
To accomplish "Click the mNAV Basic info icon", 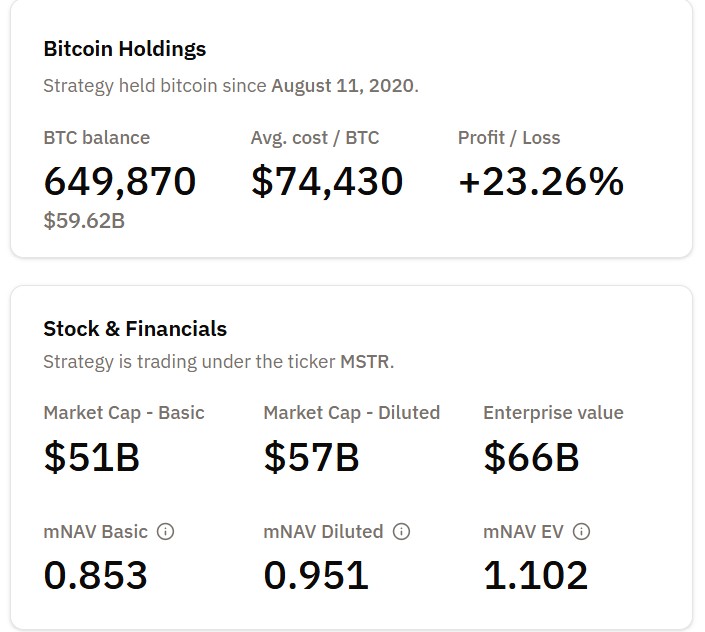I will pos(166,532).
